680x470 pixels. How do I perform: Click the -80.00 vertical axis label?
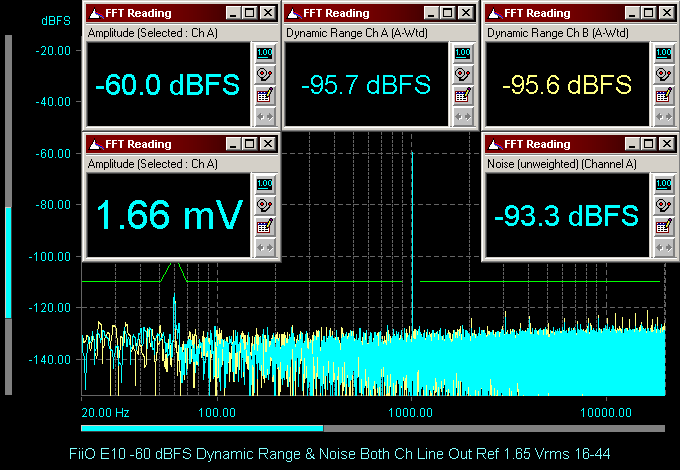click(x=53, y=205)
